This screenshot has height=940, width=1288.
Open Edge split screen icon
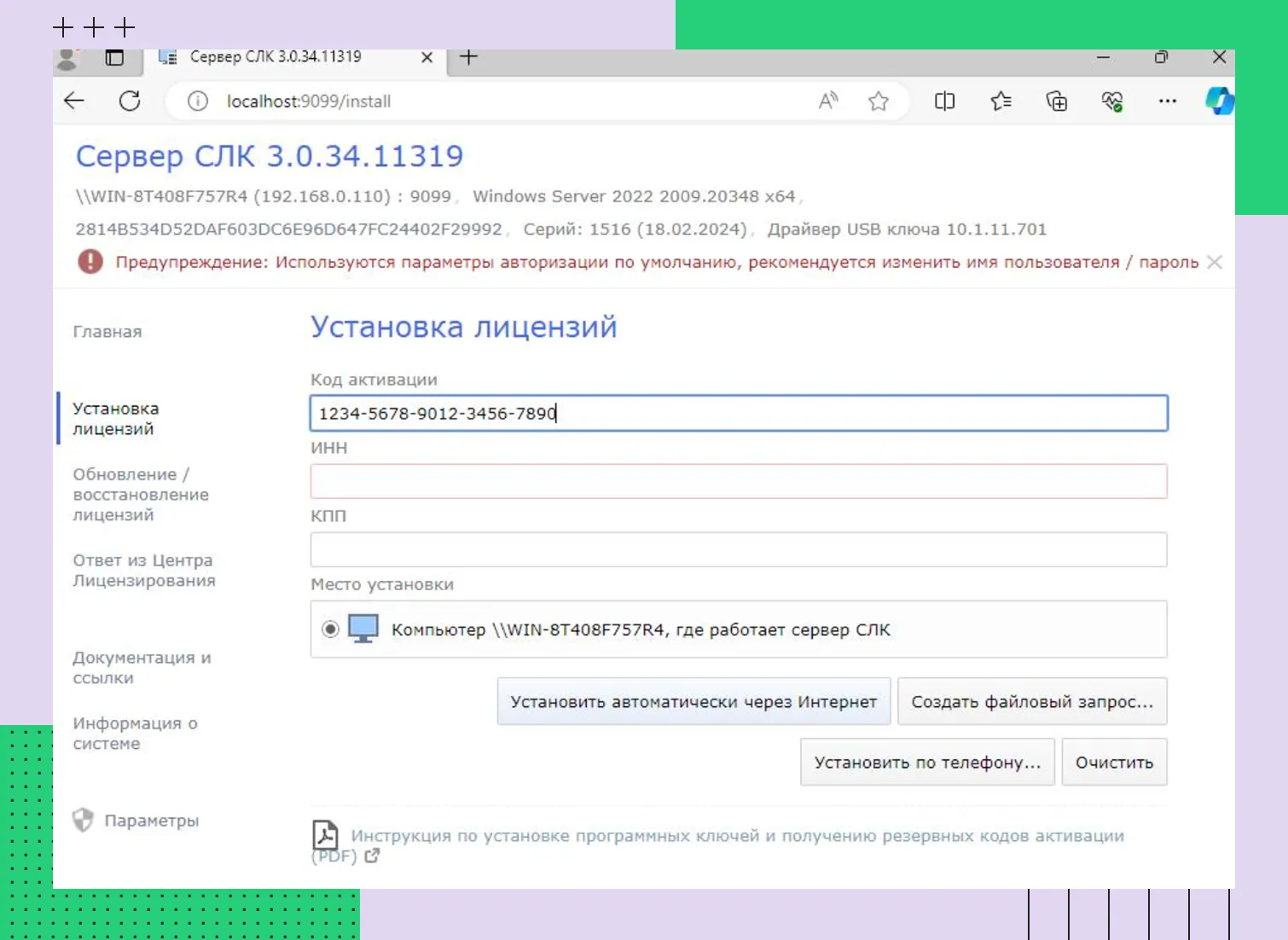[944, 102]
